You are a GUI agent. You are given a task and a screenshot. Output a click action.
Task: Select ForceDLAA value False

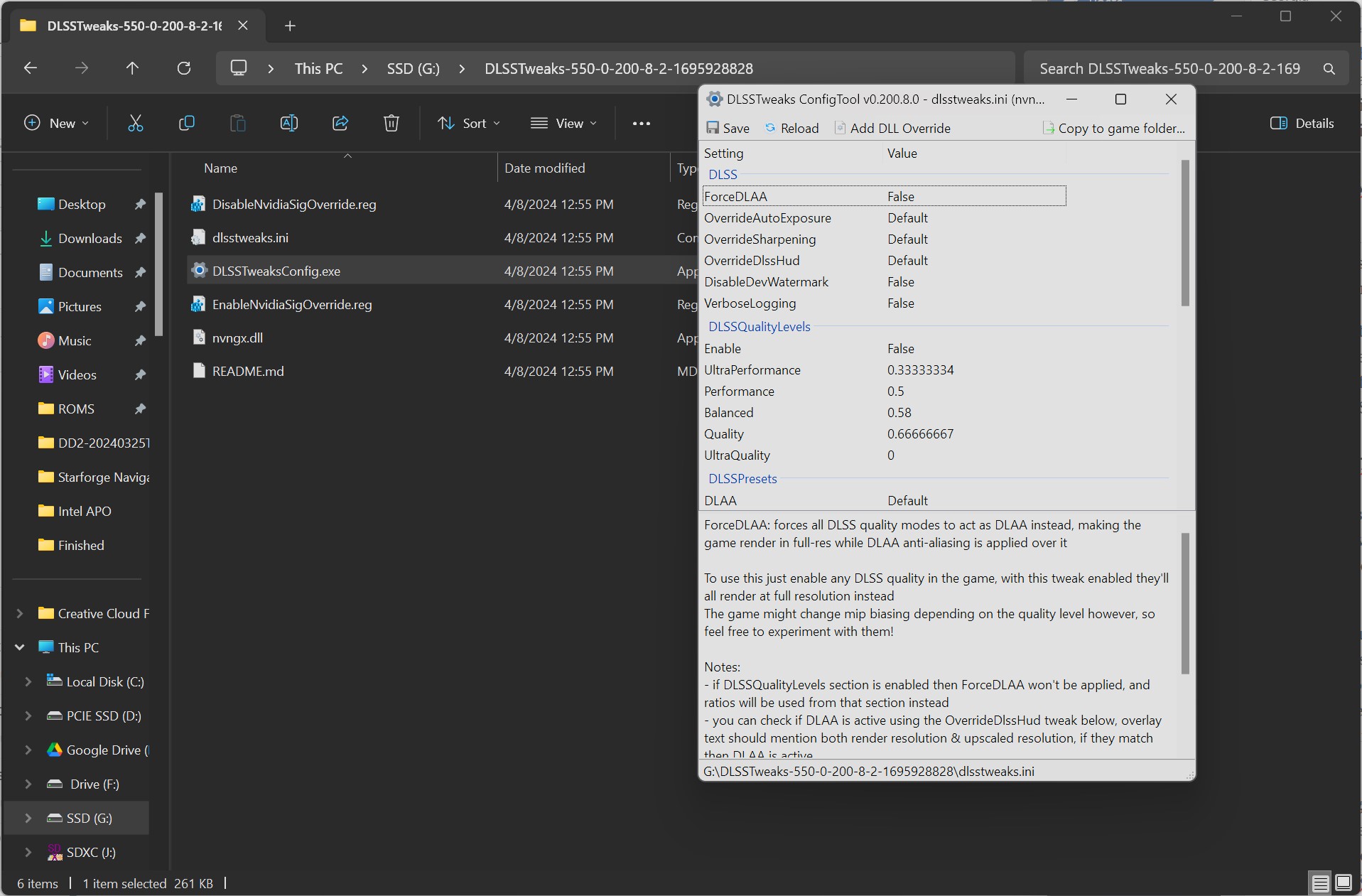900,196
